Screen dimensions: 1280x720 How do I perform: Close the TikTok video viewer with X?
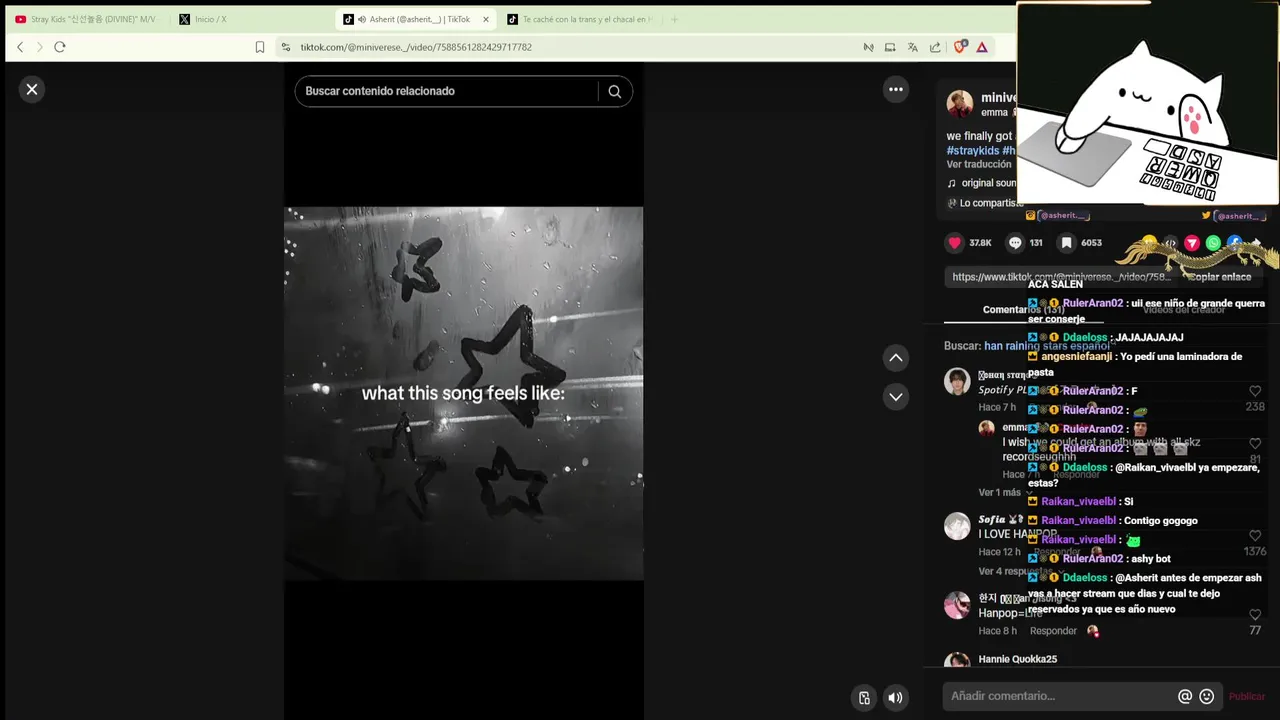click(x=32, y=90)
